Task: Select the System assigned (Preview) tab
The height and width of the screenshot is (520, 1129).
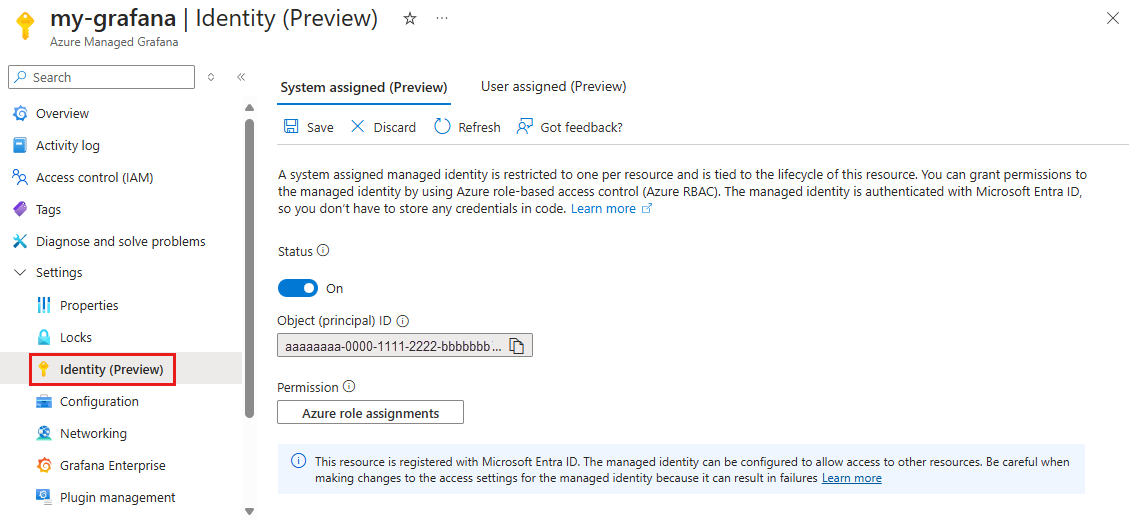Action: [x=364, y=88]
